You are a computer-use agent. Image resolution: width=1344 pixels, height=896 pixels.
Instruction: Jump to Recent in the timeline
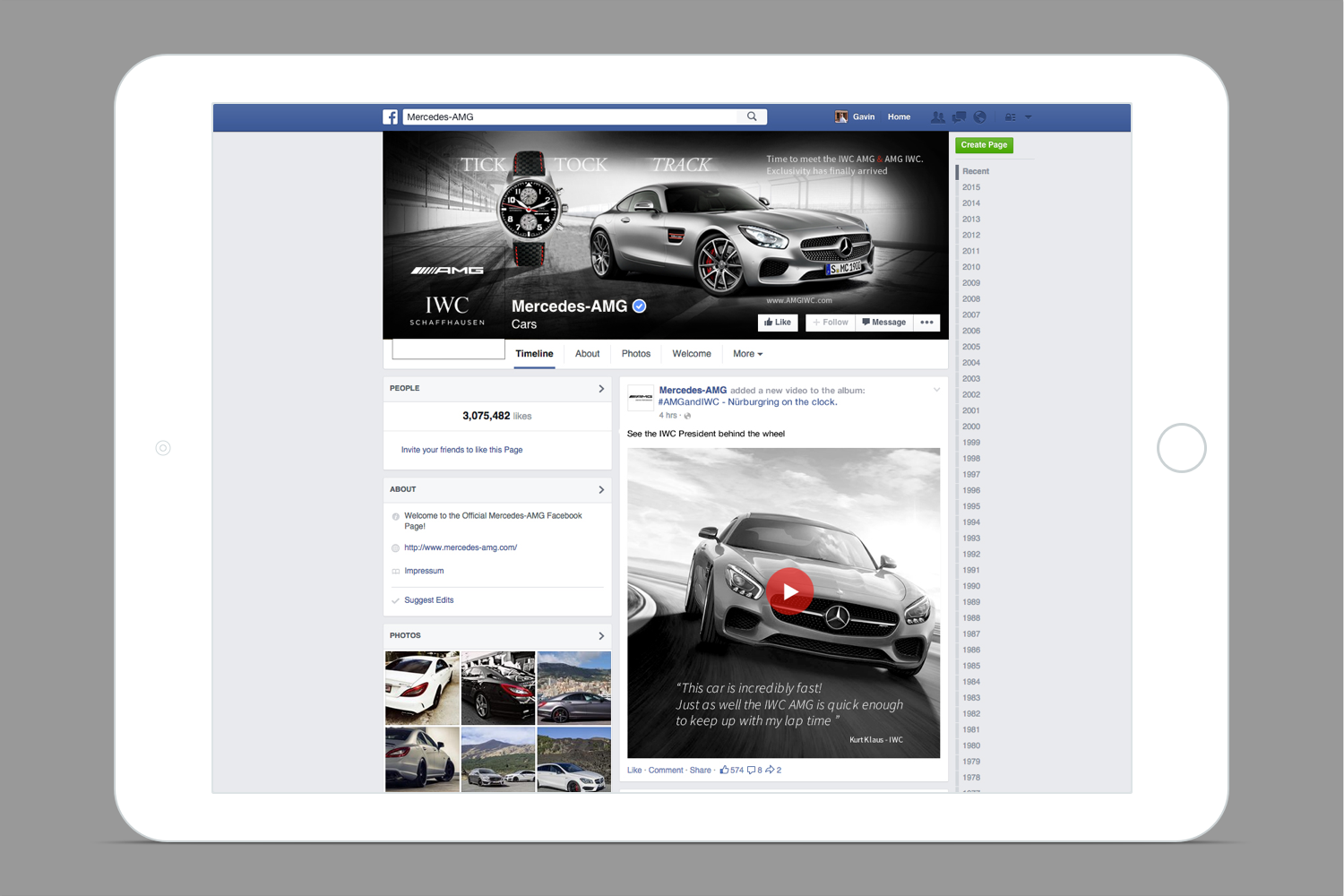click(976, 171)
